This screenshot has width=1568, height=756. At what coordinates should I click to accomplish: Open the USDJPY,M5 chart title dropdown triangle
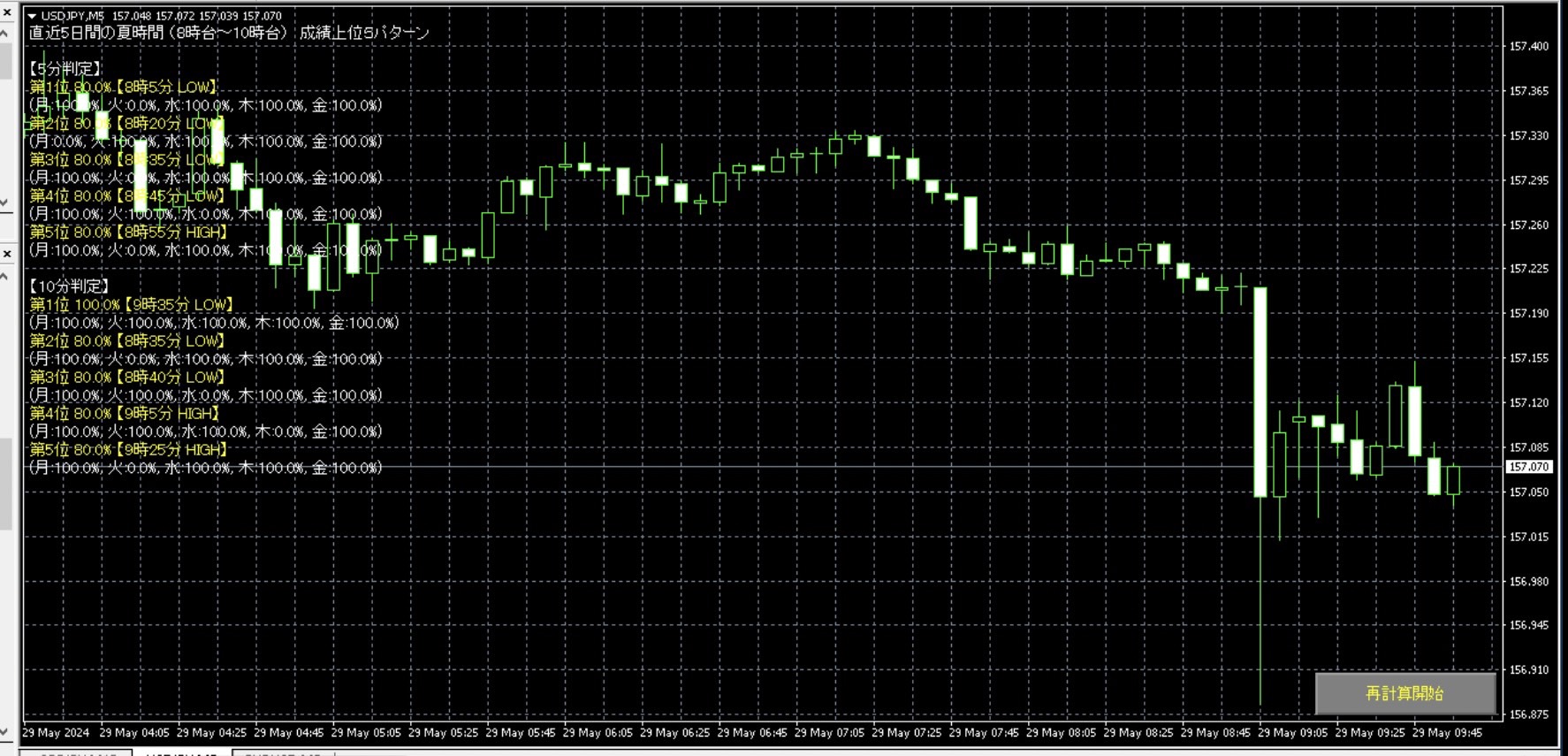point(32,16)
